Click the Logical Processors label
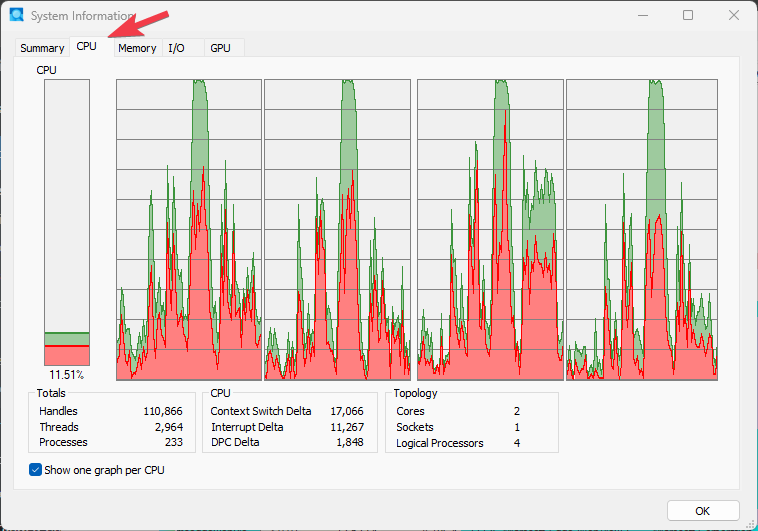The image size is (758, 531). click(439, 443)
